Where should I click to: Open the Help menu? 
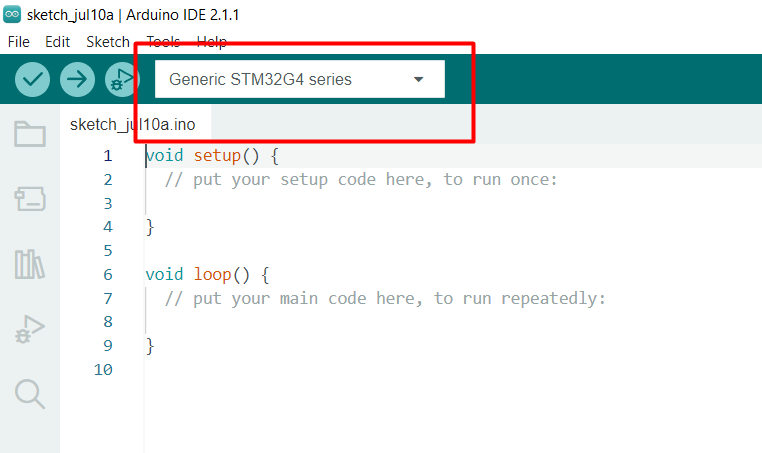pos(212,42)
